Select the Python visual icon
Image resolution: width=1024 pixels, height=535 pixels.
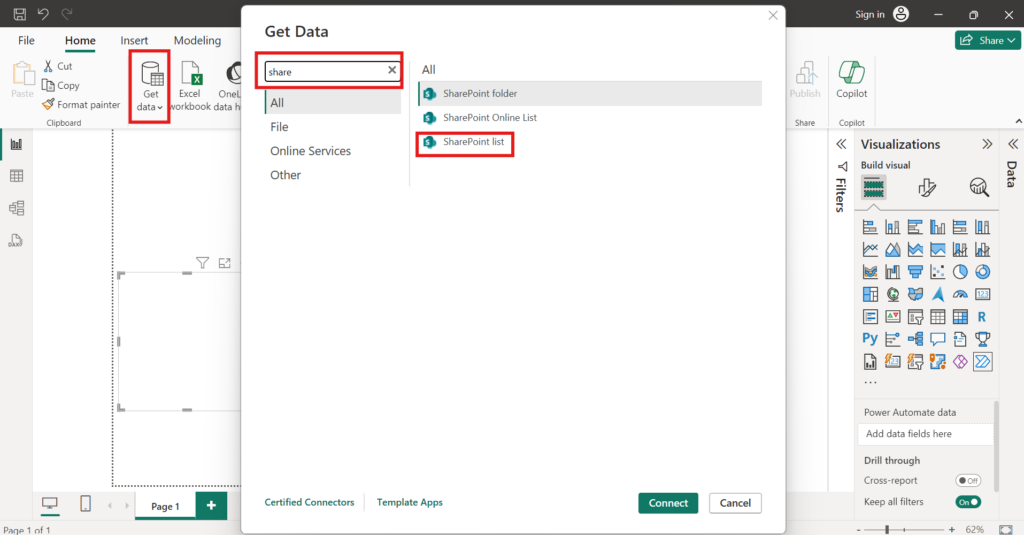click(870, 338)
